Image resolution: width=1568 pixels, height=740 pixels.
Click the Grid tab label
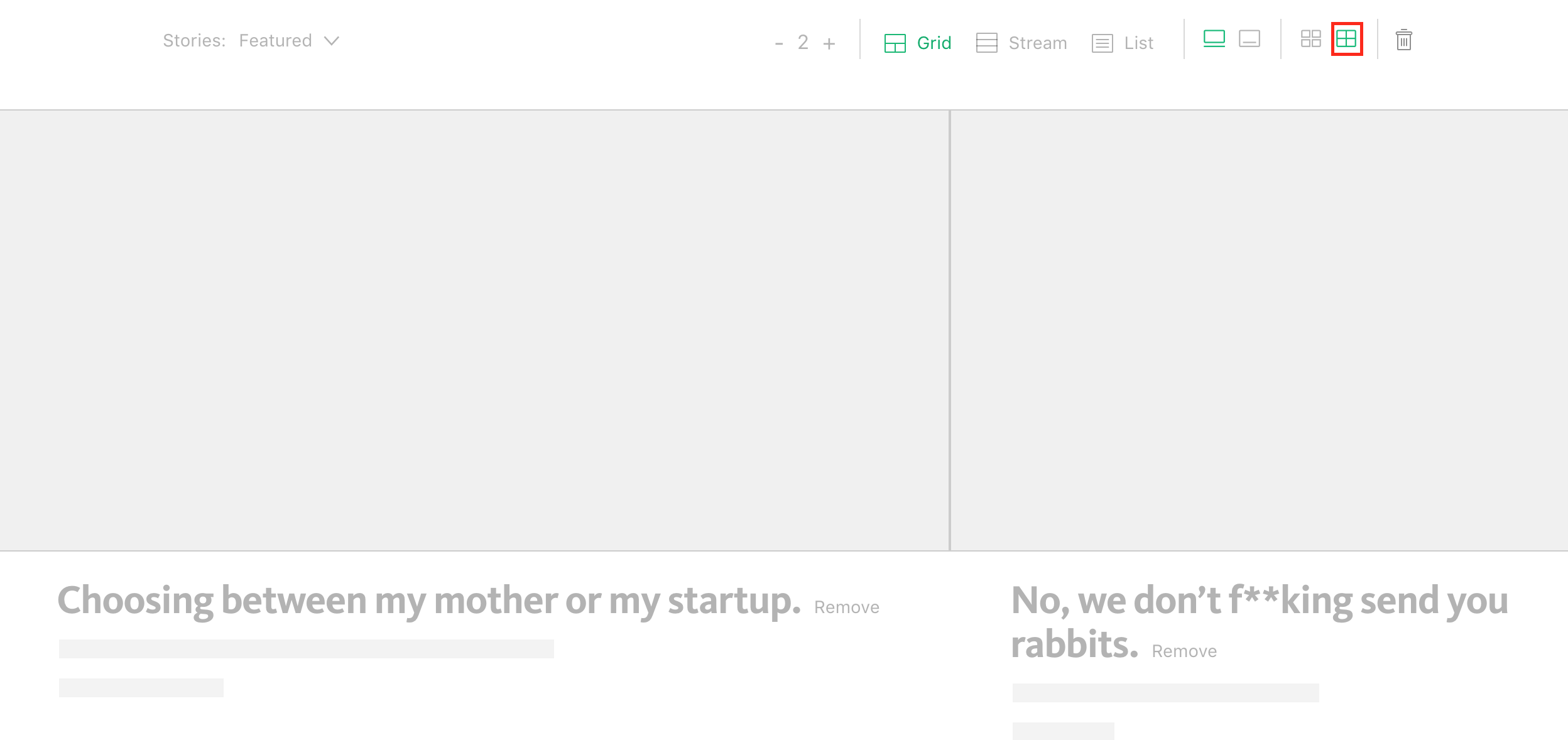934,43
